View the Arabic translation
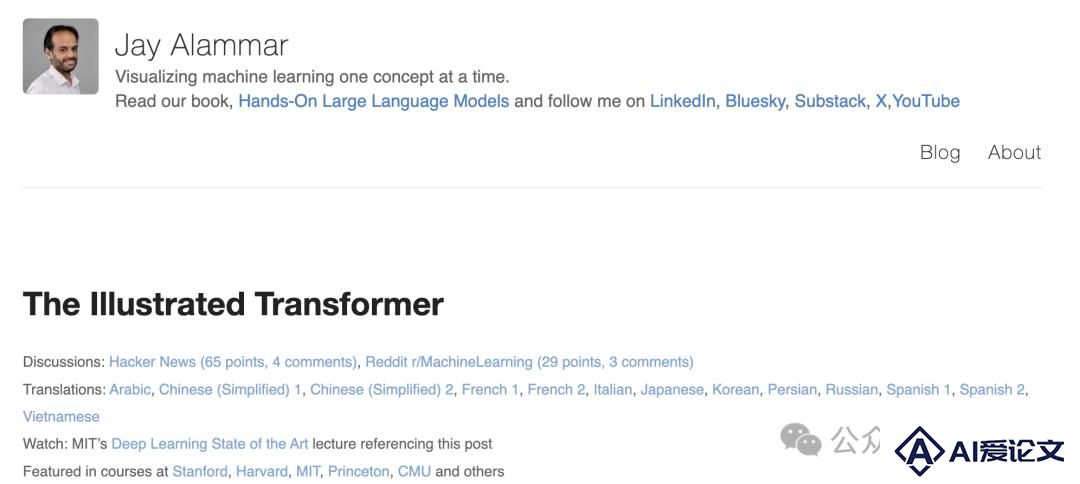Viewport: 1080px width, 484px height. point(129,390)
